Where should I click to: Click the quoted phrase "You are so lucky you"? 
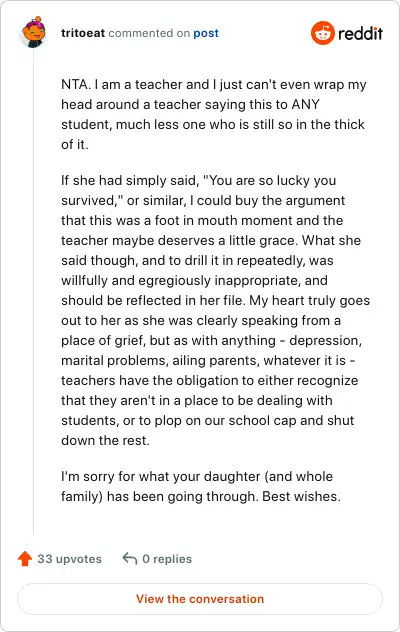coord(270,181)
